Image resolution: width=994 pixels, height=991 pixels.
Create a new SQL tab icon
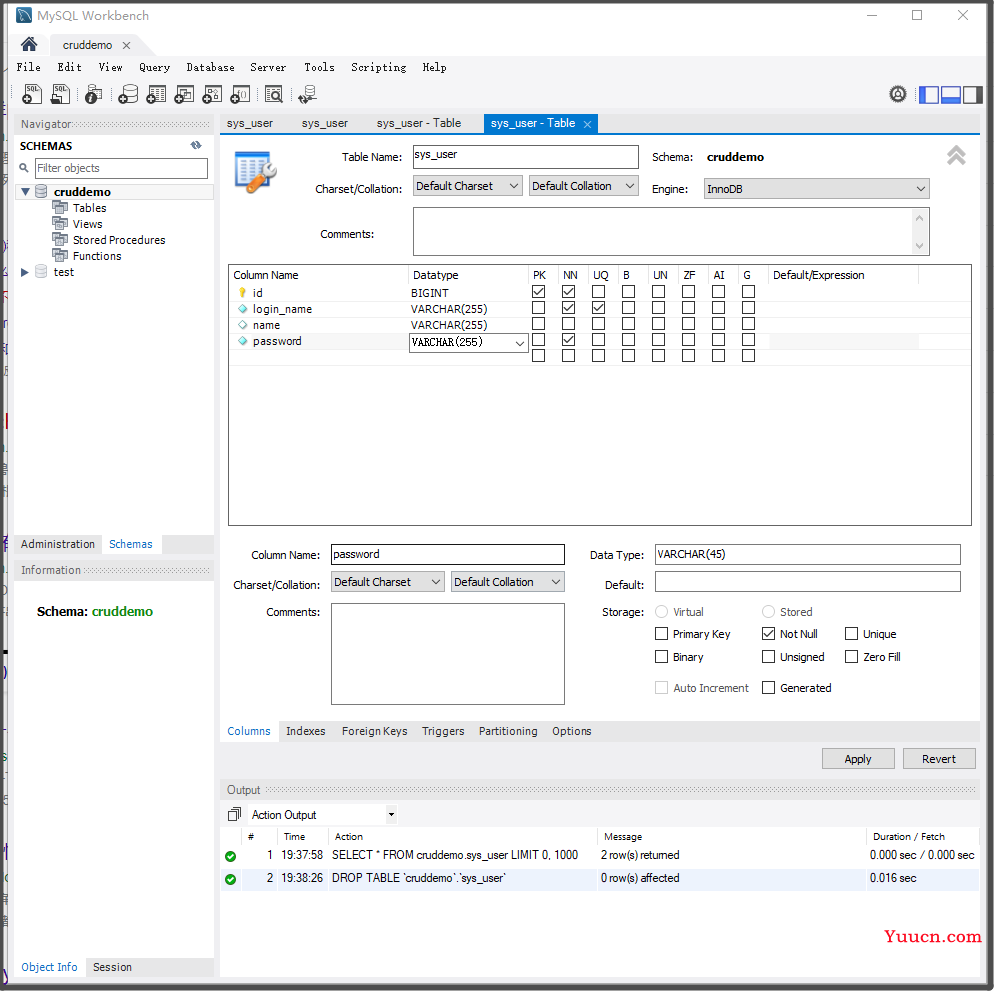tap(32, 94)
